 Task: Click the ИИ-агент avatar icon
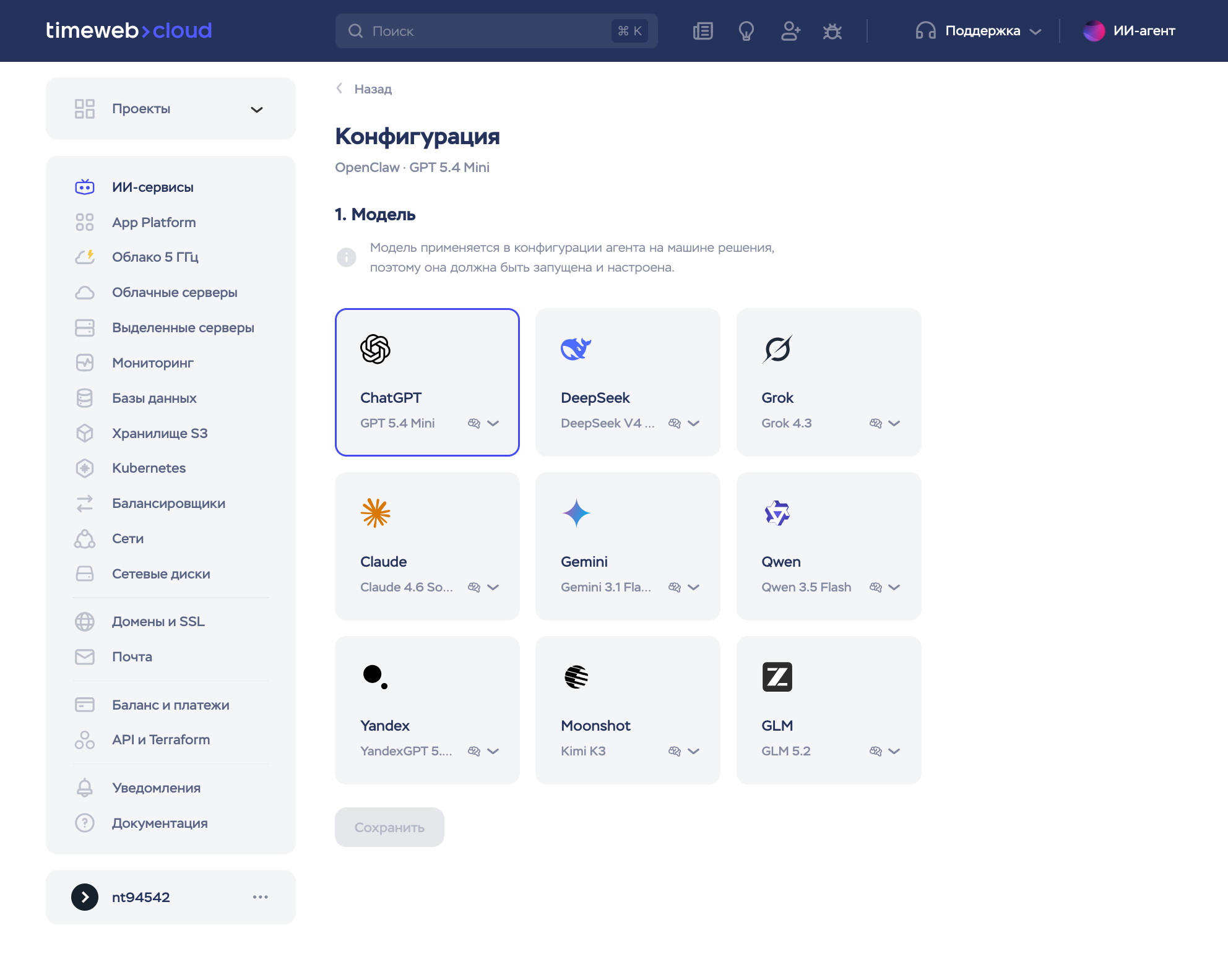tap(1094, 31)
